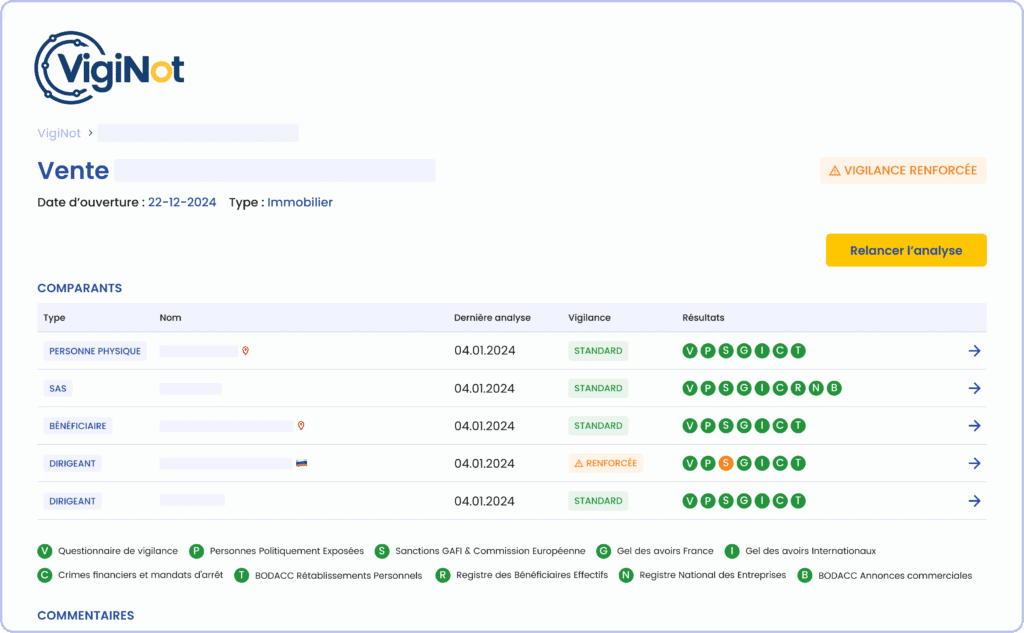This screenshot has width=1024, height=633.
Task: Click the location pin in Bénéficiaire row
Action: click(301, 426)
